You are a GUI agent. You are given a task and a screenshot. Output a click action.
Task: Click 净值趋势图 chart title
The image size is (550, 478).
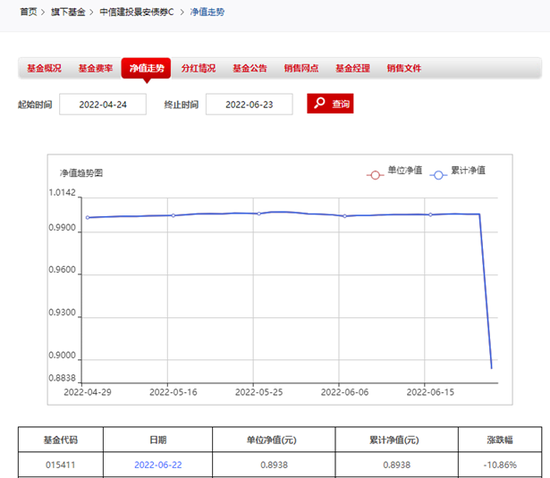[81, 173]
